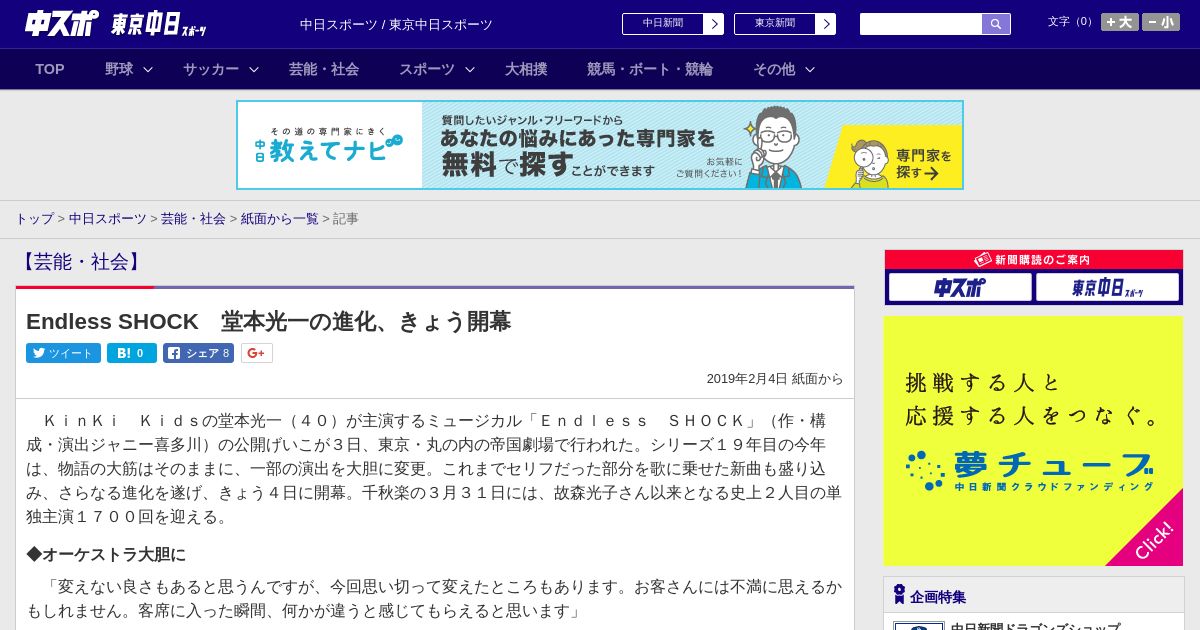Image resolution: width=1200 pixels, height=630 pixels.
Task: Click the 中スポ logo in the header
Action: tap(61, 23)
